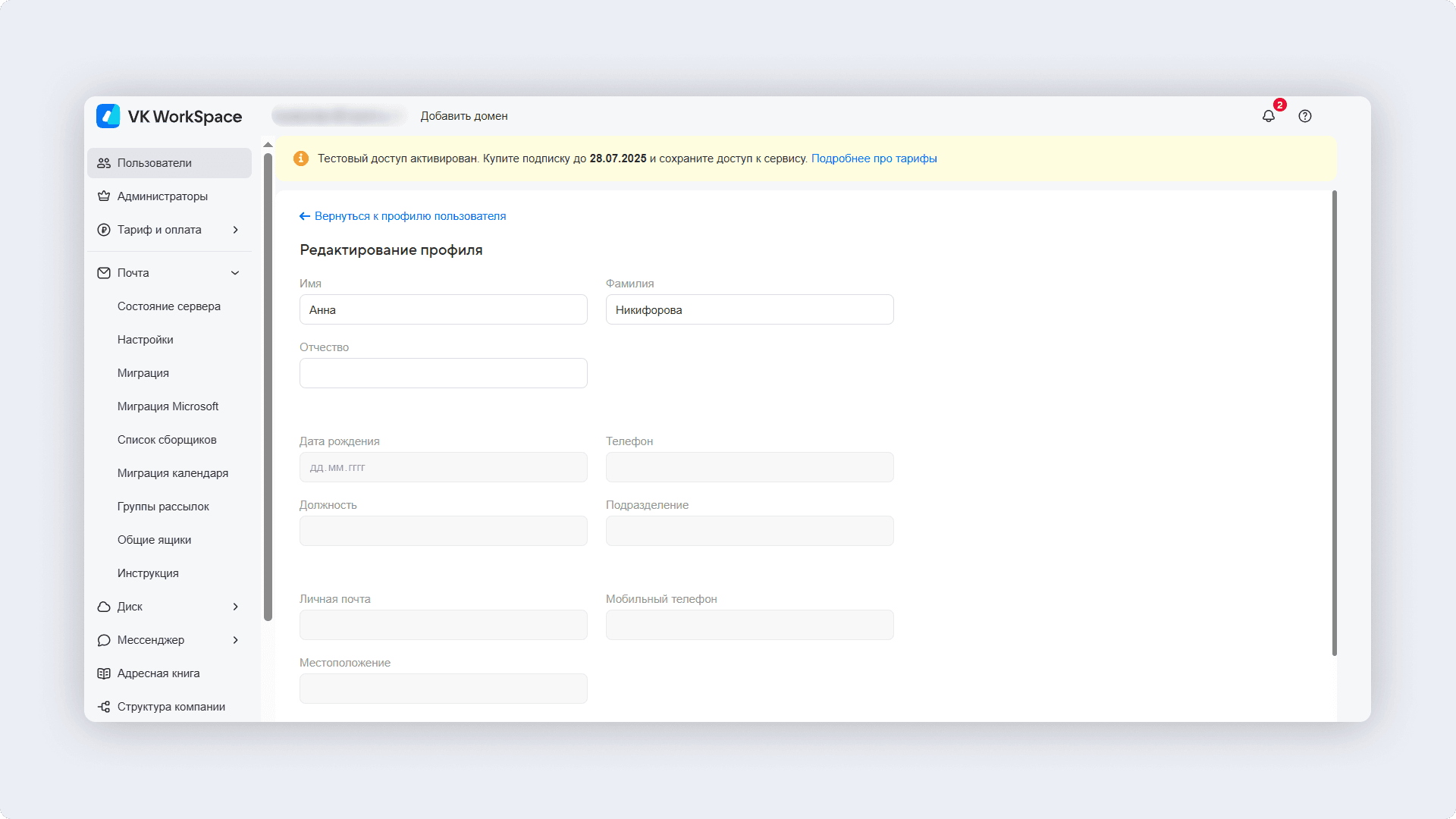Expand the Мессенджер submenu chevron

coord(235,640)
